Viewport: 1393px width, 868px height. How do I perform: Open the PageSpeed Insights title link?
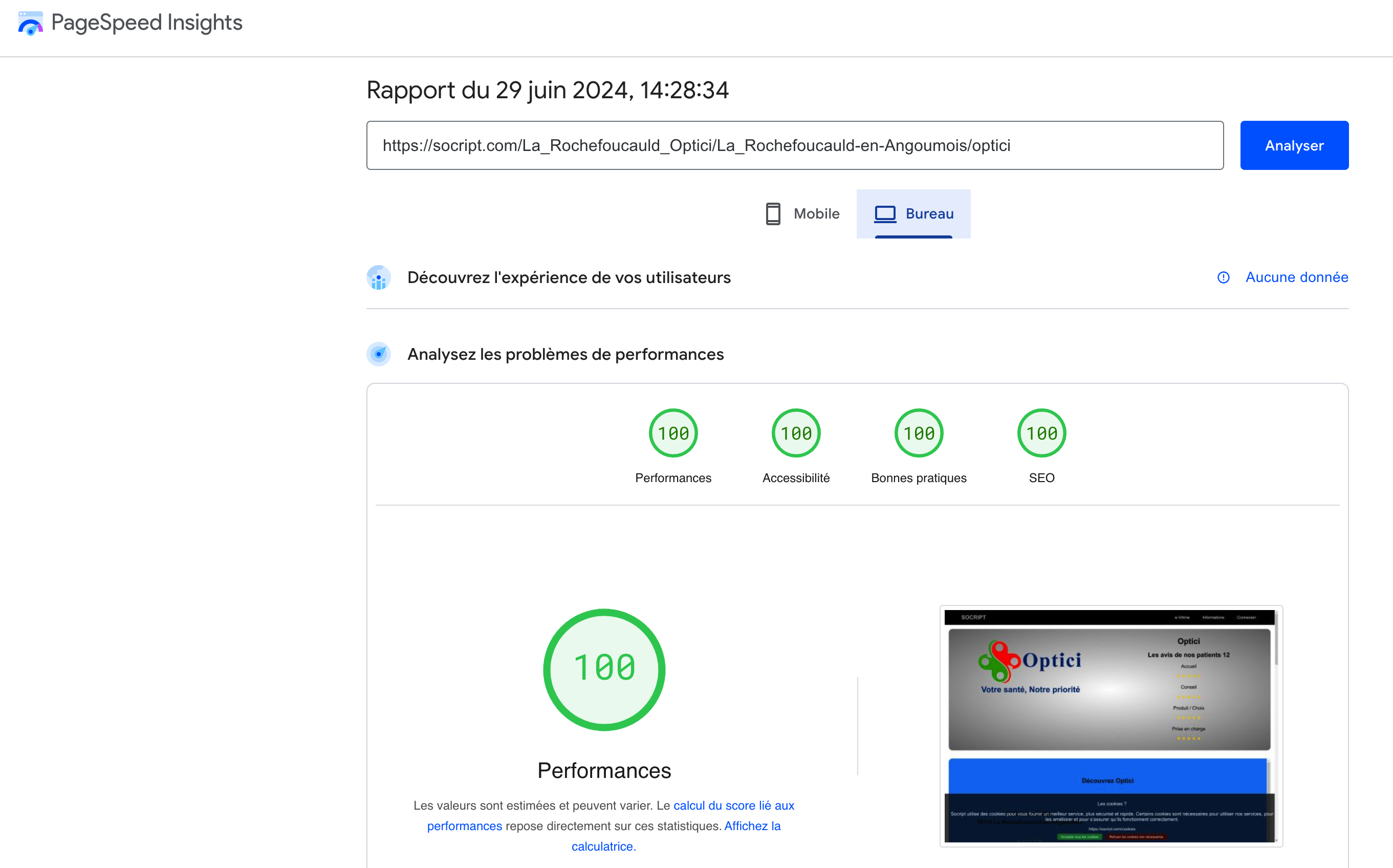(x=146, y=23)
